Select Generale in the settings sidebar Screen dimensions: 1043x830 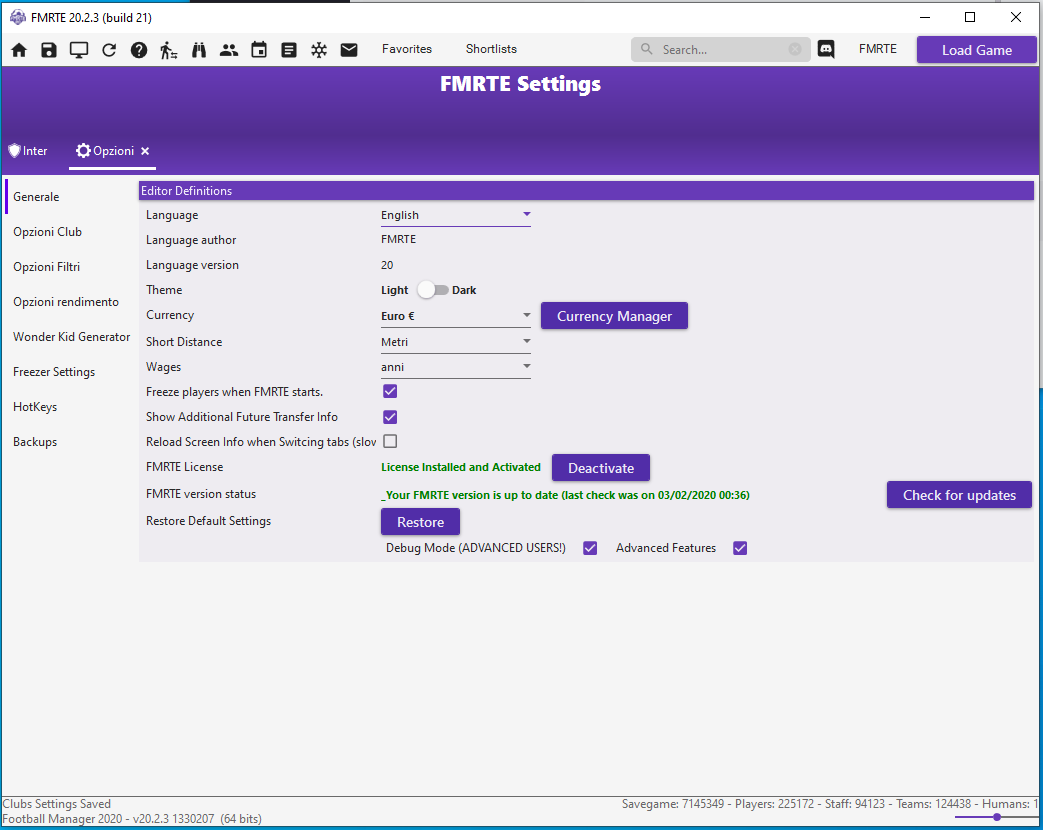tap(36, 197)
